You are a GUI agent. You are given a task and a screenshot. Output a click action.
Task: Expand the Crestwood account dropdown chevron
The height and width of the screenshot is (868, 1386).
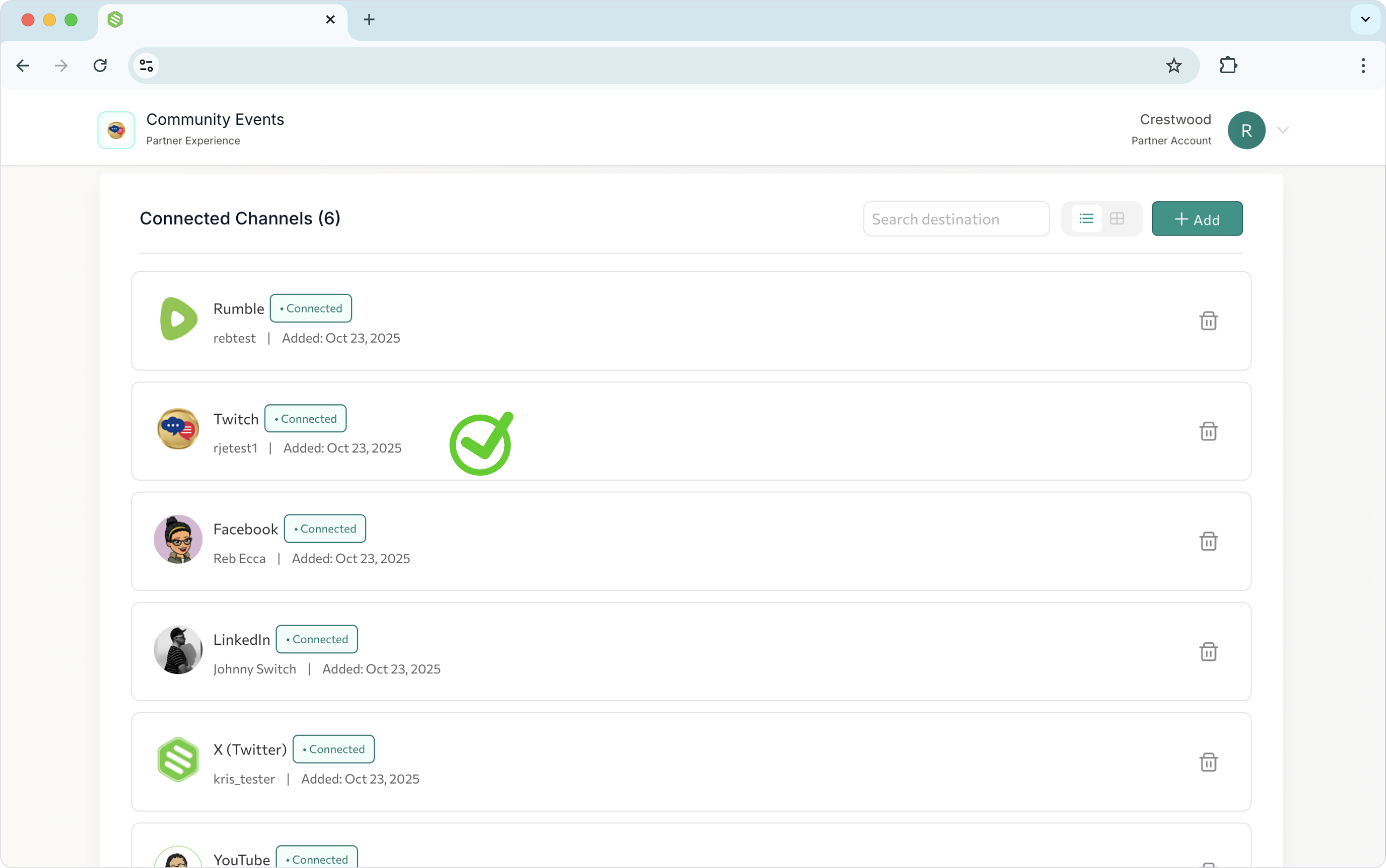click(1283, 130)
